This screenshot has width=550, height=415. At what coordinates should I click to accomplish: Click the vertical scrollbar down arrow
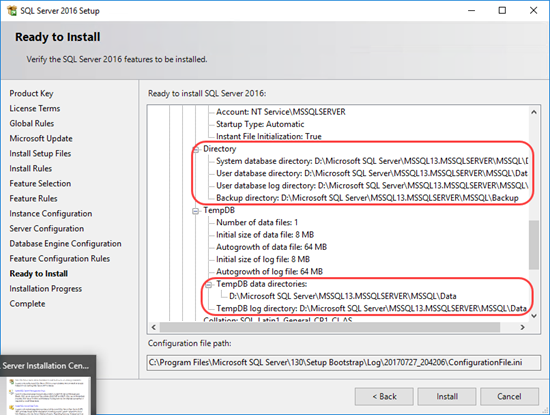(x=534, y=316)
